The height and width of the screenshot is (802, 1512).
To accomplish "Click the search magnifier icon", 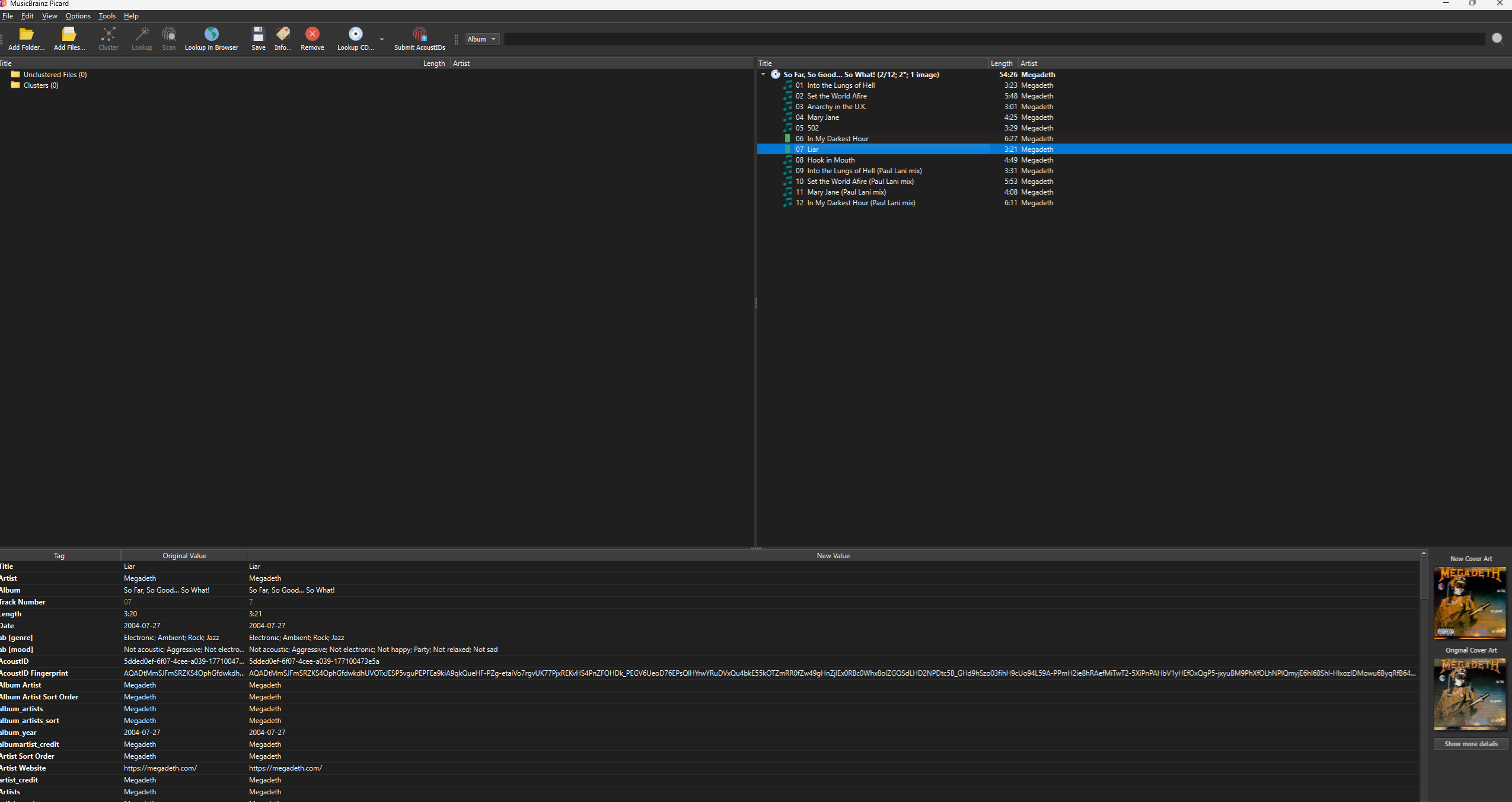I will [x=1498, y=39].
